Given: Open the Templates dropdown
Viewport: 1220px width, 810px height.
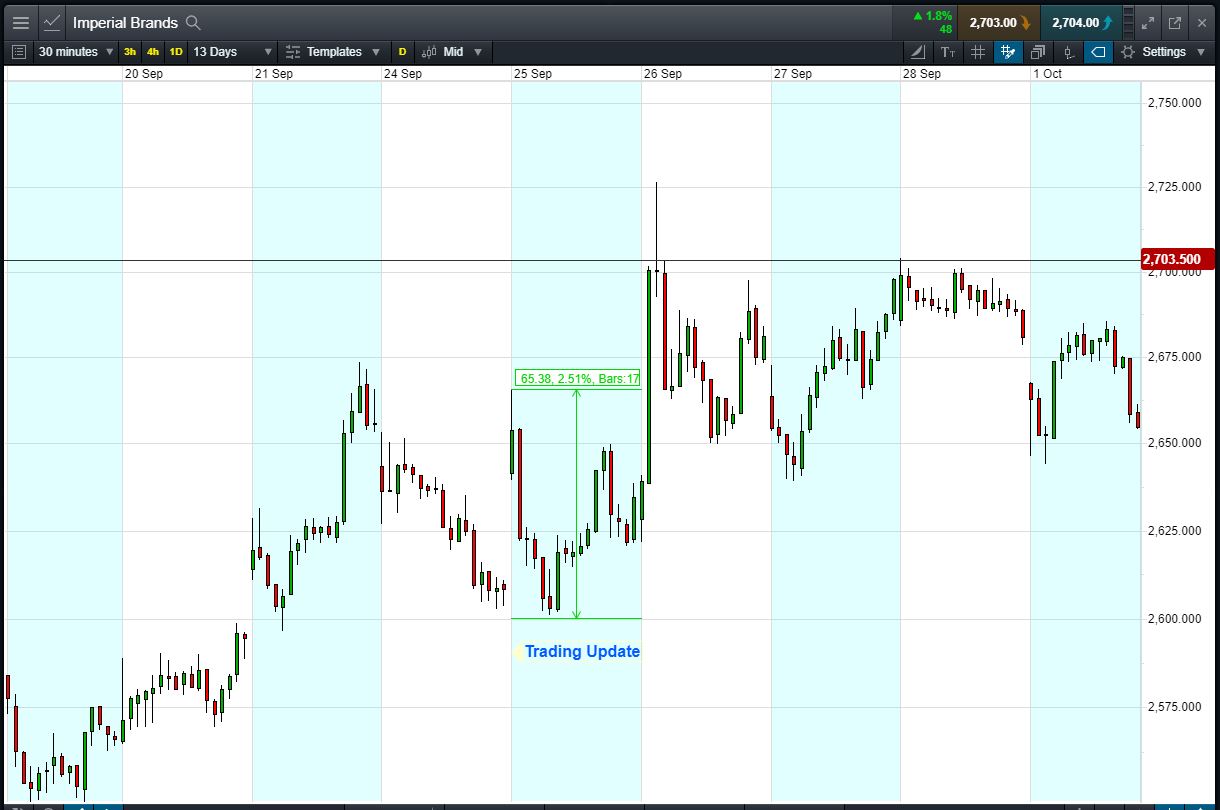Looking at the screenshot, I should 333,52.
